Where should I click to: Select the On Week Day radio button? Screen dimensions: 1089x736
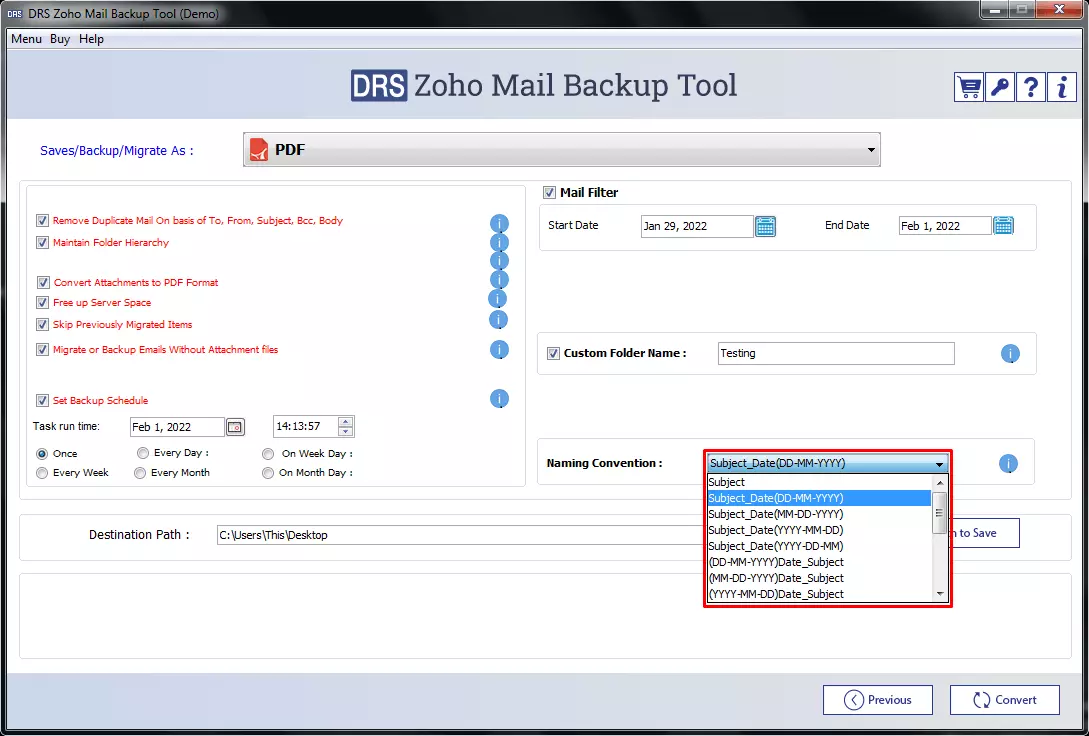[x=268, y=454]
